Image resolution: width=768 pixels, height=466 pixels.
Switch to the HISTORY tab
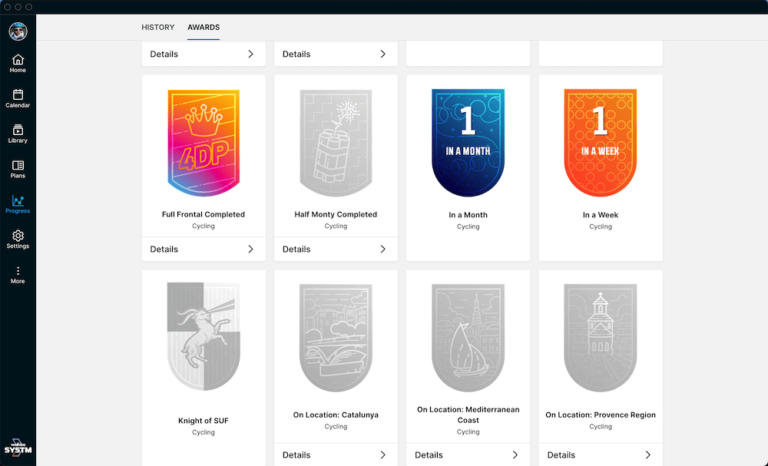pyautogui.click(x=158, y=27)
